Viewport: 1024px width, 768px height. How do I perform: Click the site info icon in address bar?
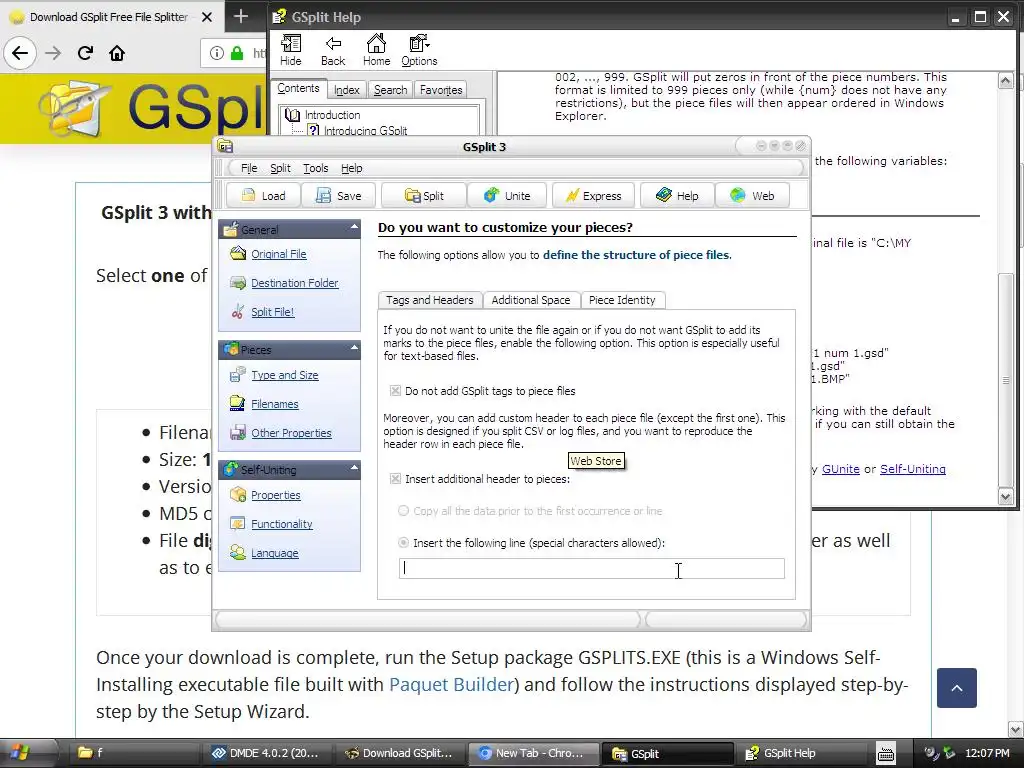click(x=217, y=53)
